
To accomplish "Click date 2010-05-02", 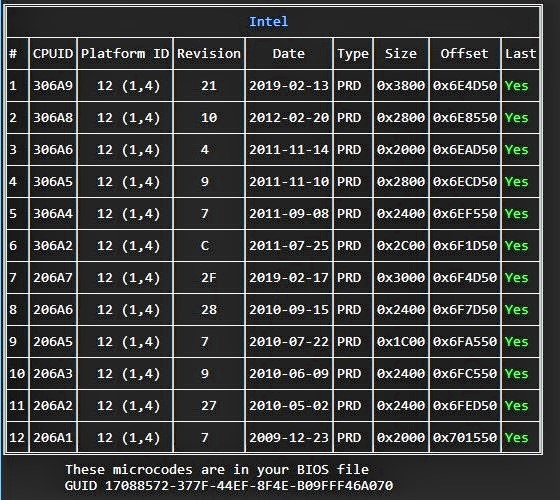I will [289, 406].
